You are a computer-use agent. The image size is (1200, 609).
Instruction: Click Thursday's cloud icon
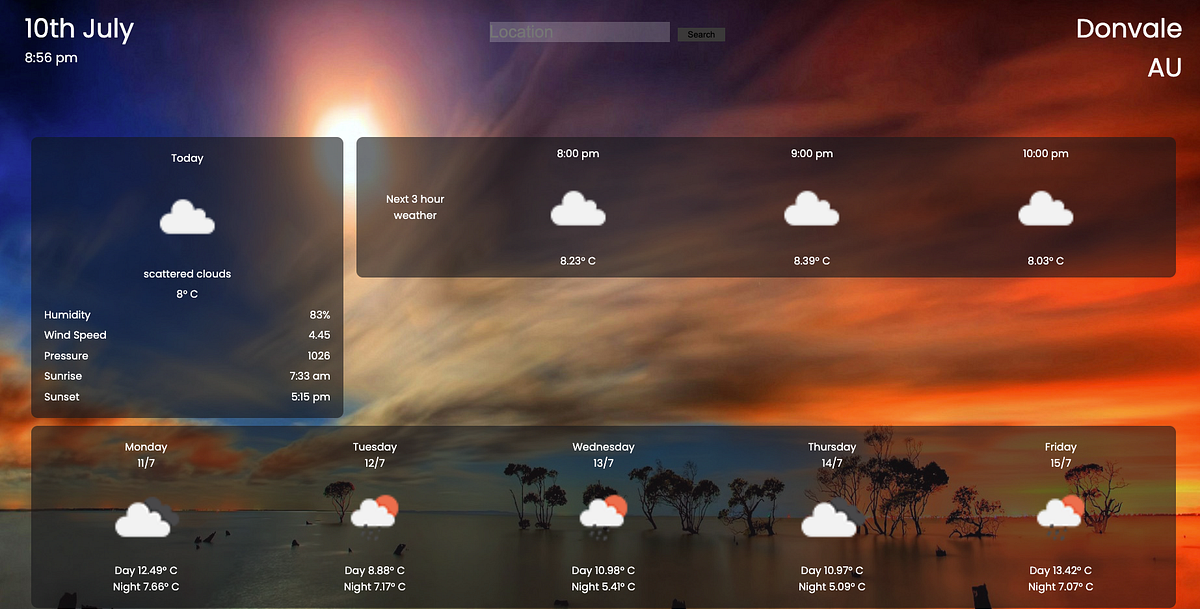point(830,518)
